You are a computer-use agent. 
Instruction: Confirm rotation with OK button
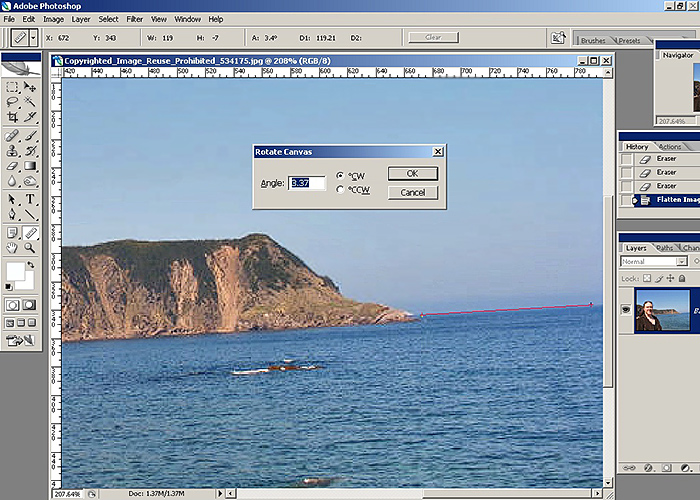[x=412, y=174]
